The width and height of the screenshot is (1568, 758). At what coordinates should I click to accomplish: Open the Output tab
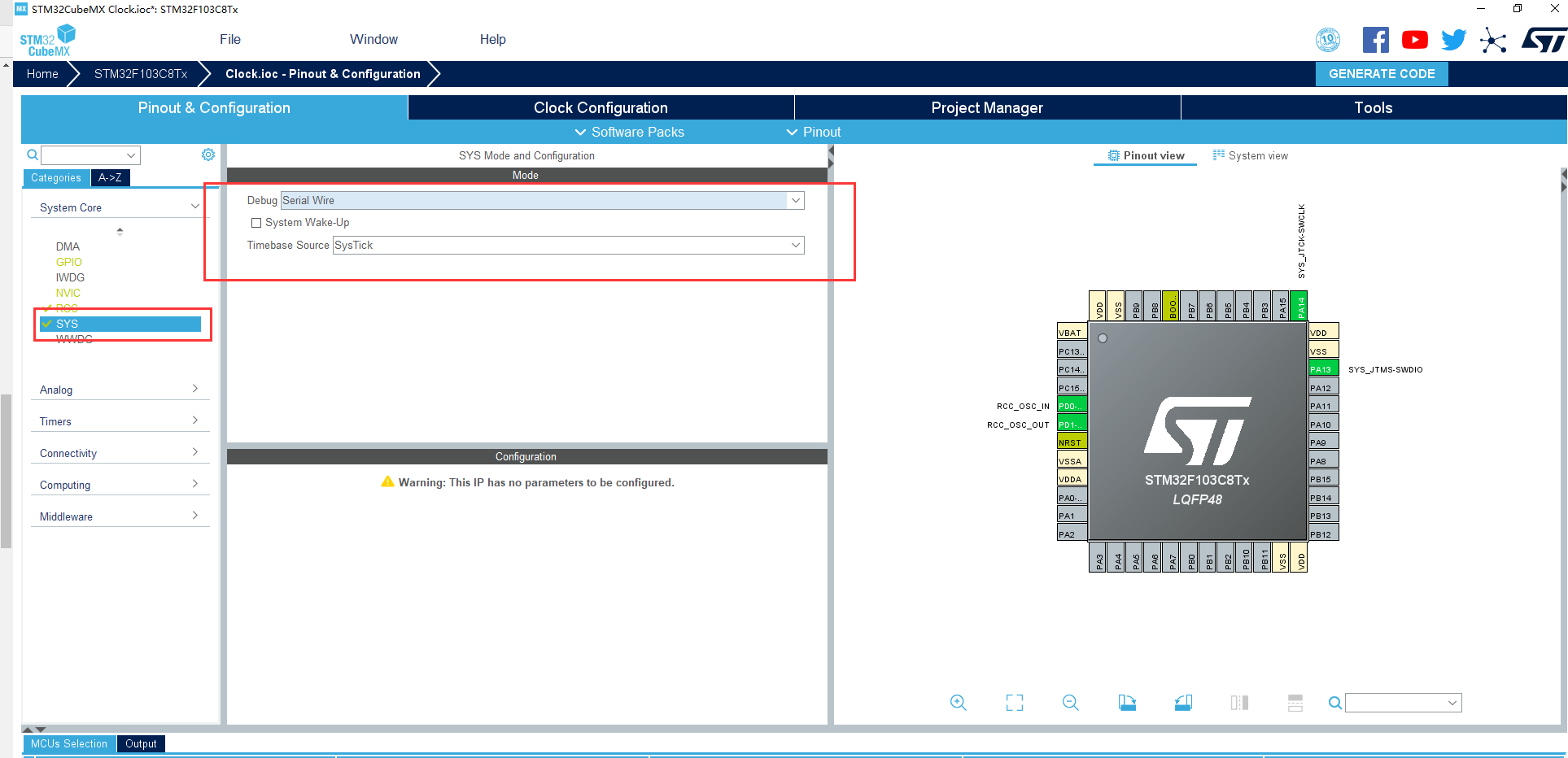click(141, 743)
